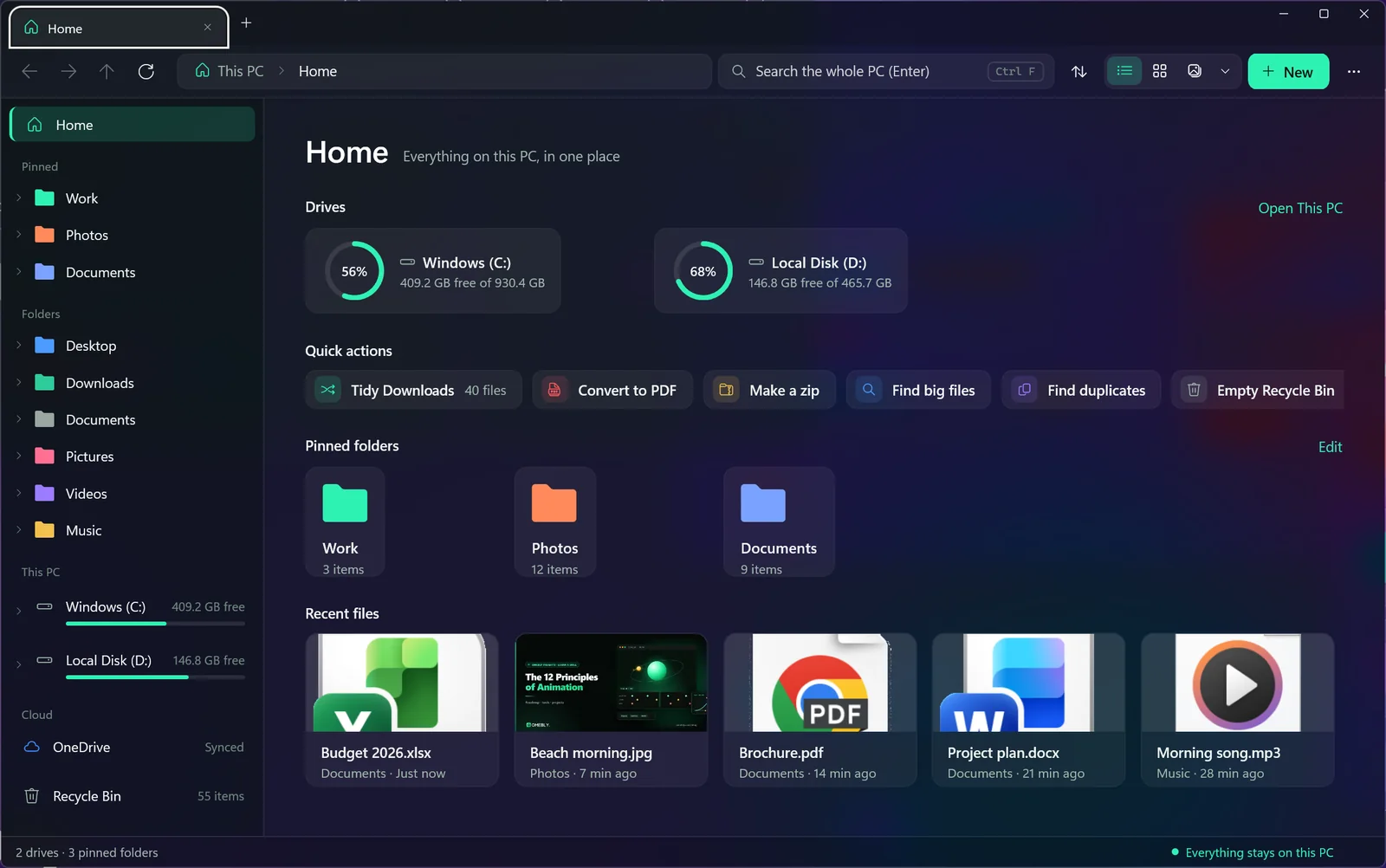
Task: Go back with the back arrow
Action: (29, 71)
